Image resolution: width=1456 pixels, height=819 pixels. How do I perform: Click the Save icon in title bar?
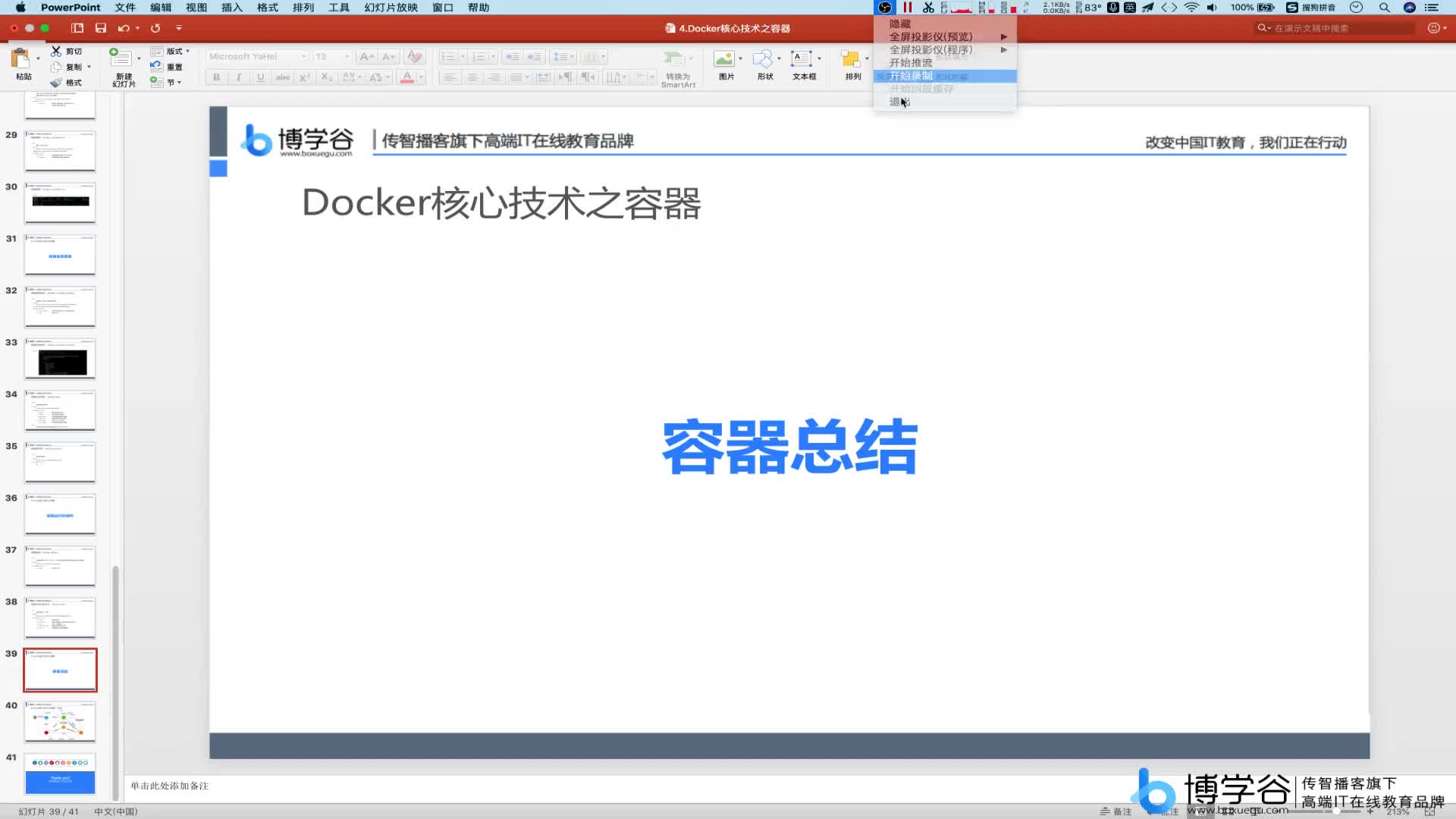(100, 28)
